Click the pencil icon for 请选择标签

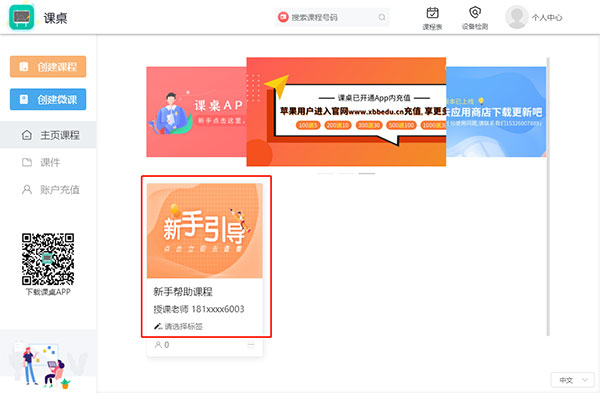pyautogui.click(x=158, y=326)
